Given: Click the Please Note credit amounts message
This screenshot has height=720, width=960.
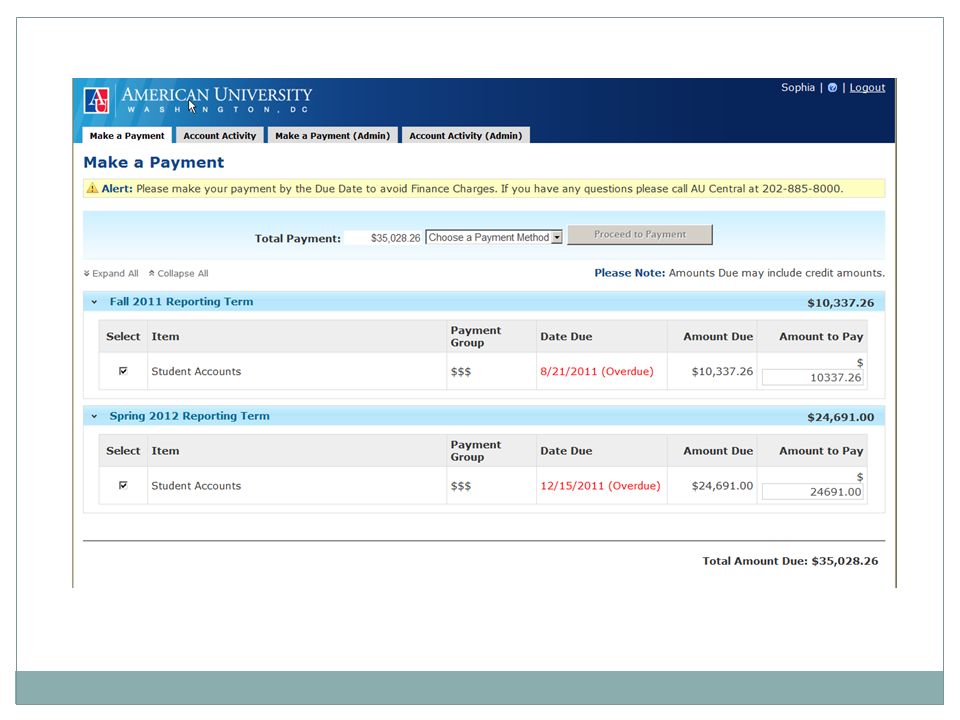Looking at the screenshot, I should (x=740, y=273).
